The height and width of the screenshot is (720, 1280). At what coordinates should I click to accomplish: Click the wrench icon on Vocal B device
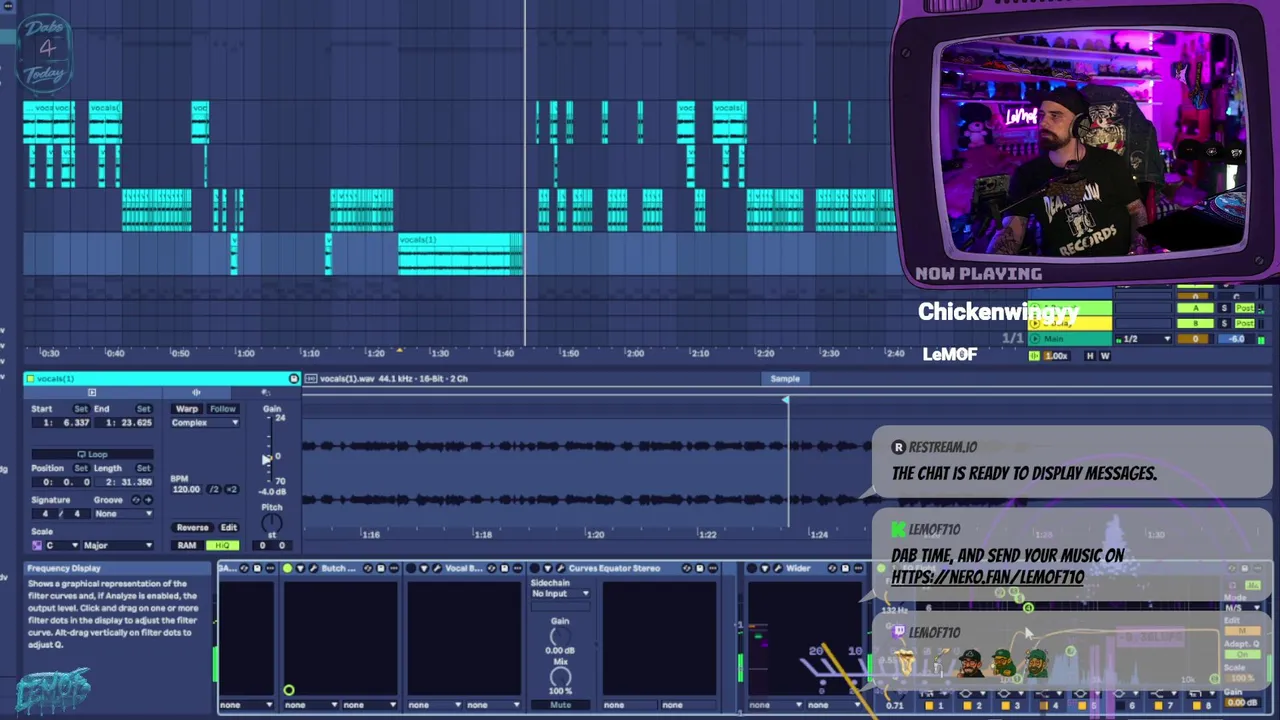(437, 568)
